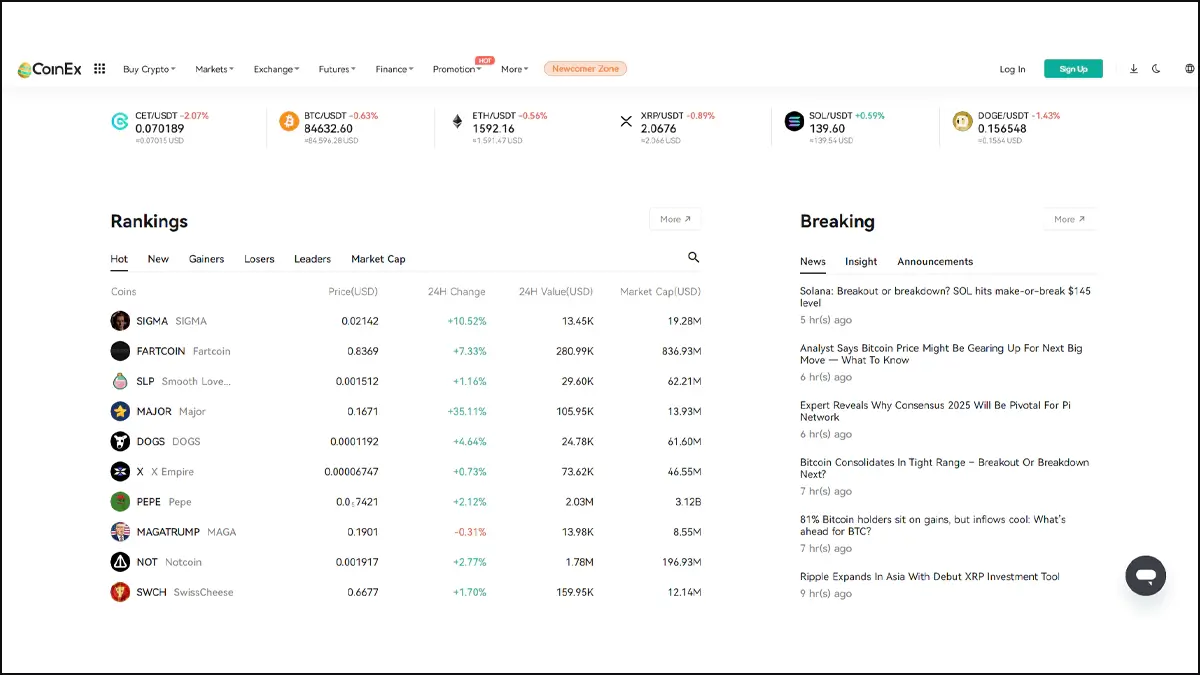The image size is (1200, 675).
Task: Click the Price(USD) column header
Action: click(x=353, y=292)
